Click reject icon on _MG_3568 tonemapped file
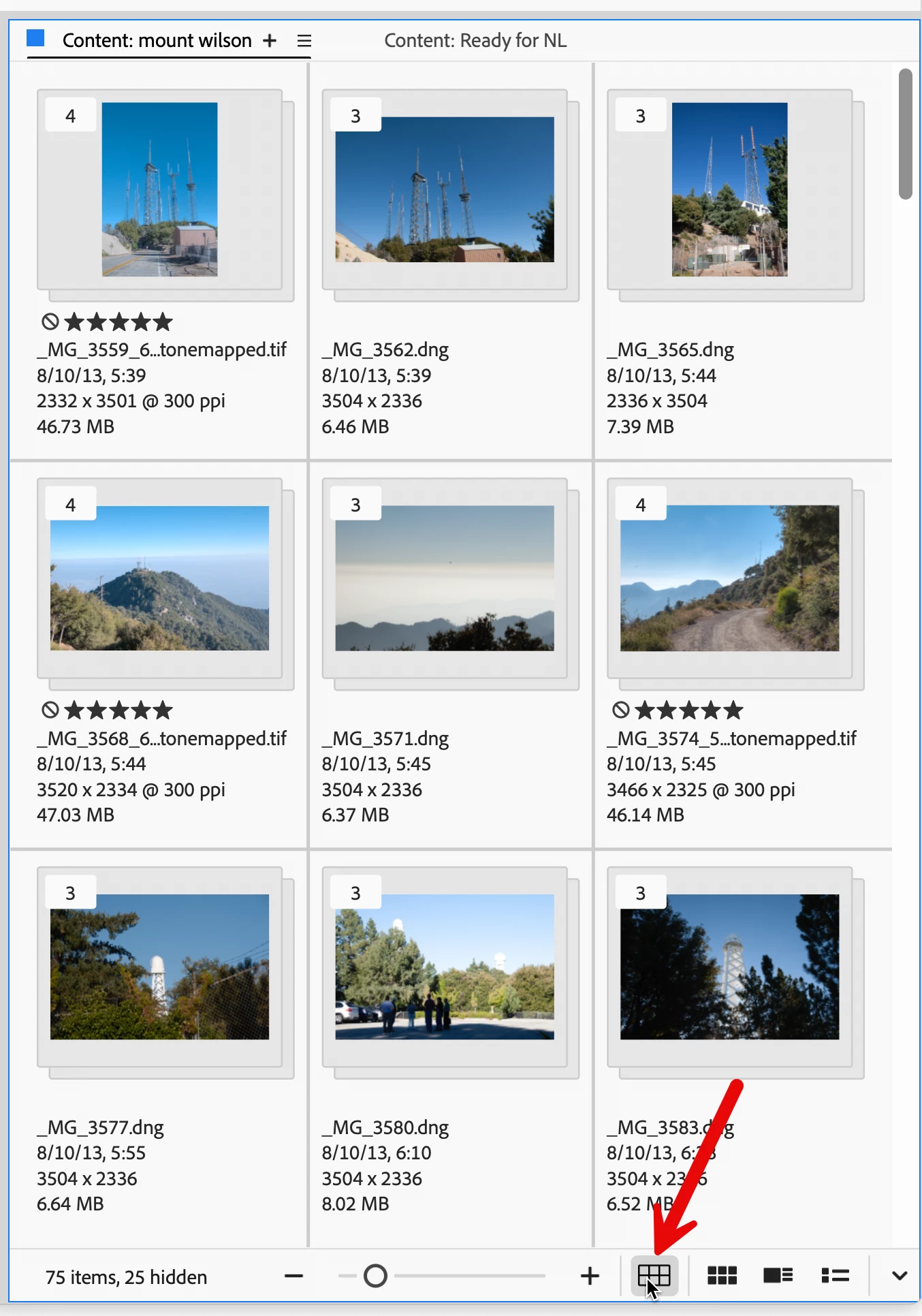The height and width of the screenshot is (1316, 922). 50,710
